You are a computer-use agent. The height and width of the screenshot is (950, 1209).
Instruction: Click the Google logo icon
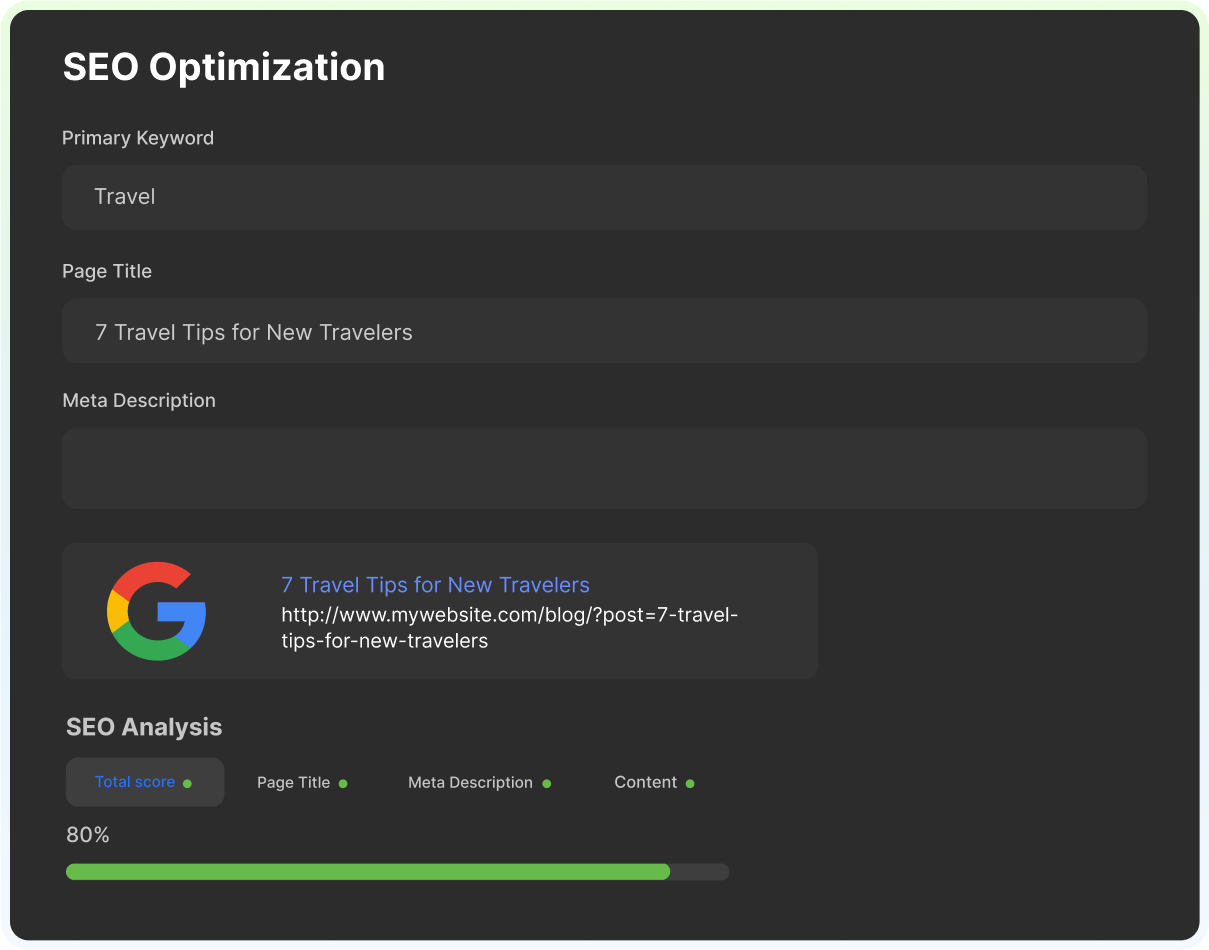[156, 611]
